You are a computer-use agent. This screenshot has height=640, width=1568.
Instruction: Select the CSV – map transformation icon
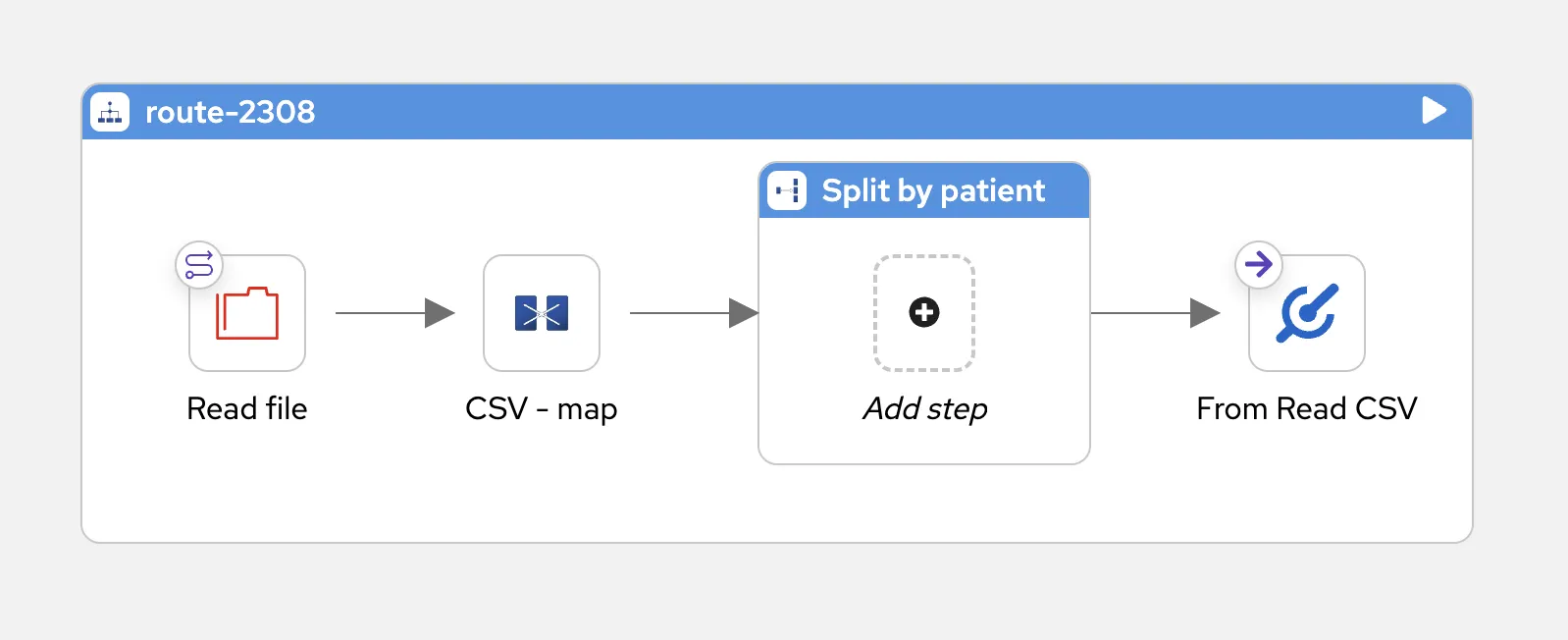[541, 313]
